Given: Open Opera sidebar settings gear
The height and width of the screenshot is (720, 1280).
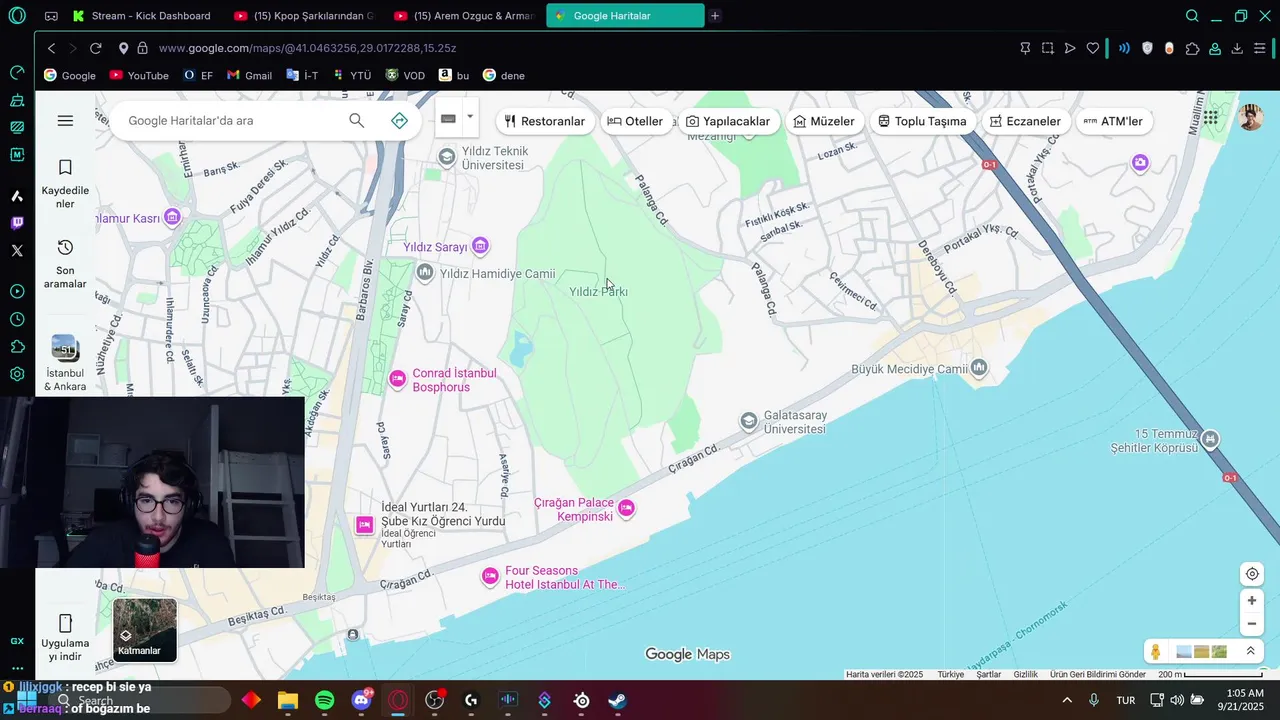Looking at the screenshot, I should (x=17, y=374).
